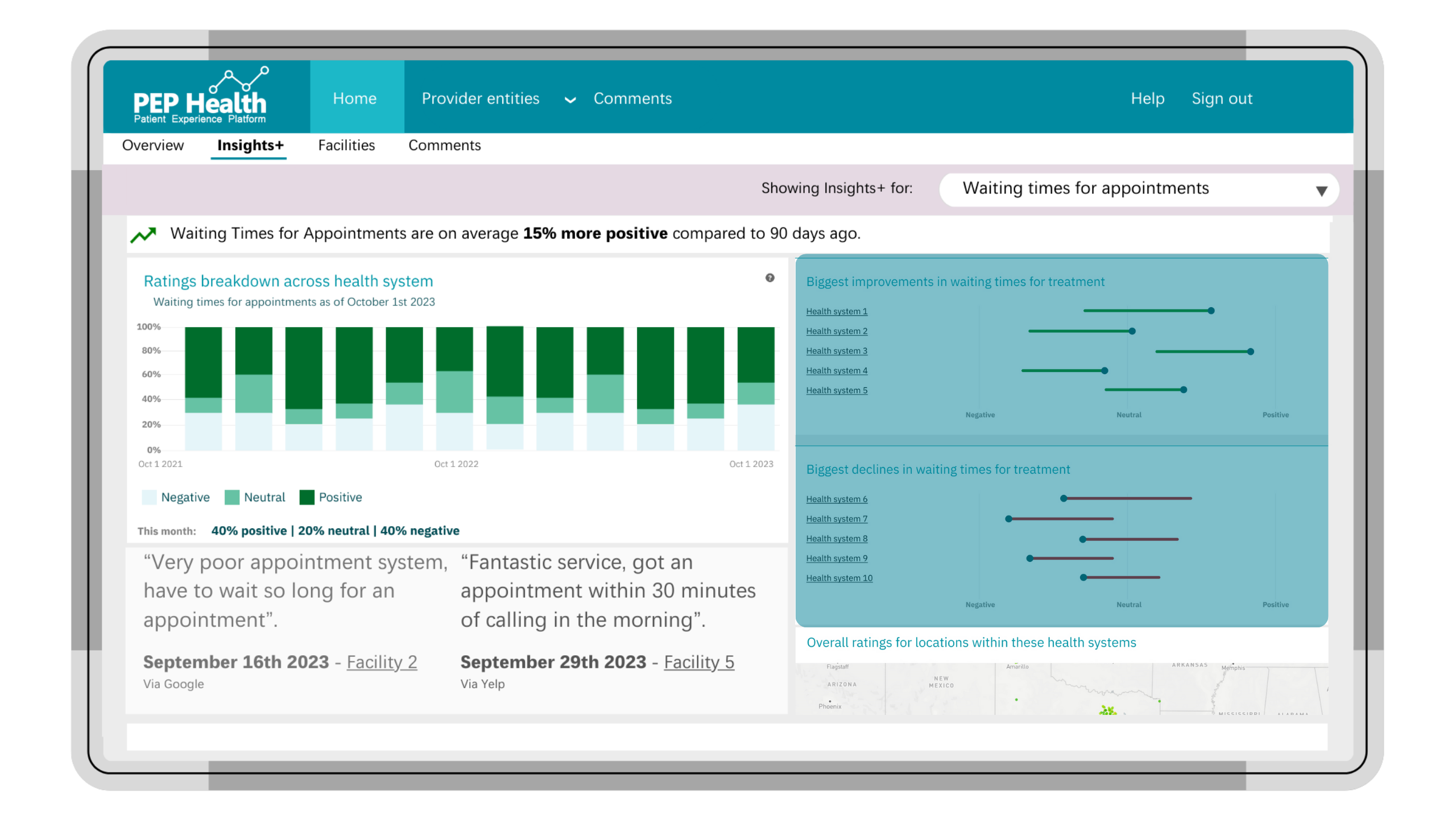This screenshot has height=819, width=1456.
Task: Click the PEP Health logo
Action: [200, 97]
